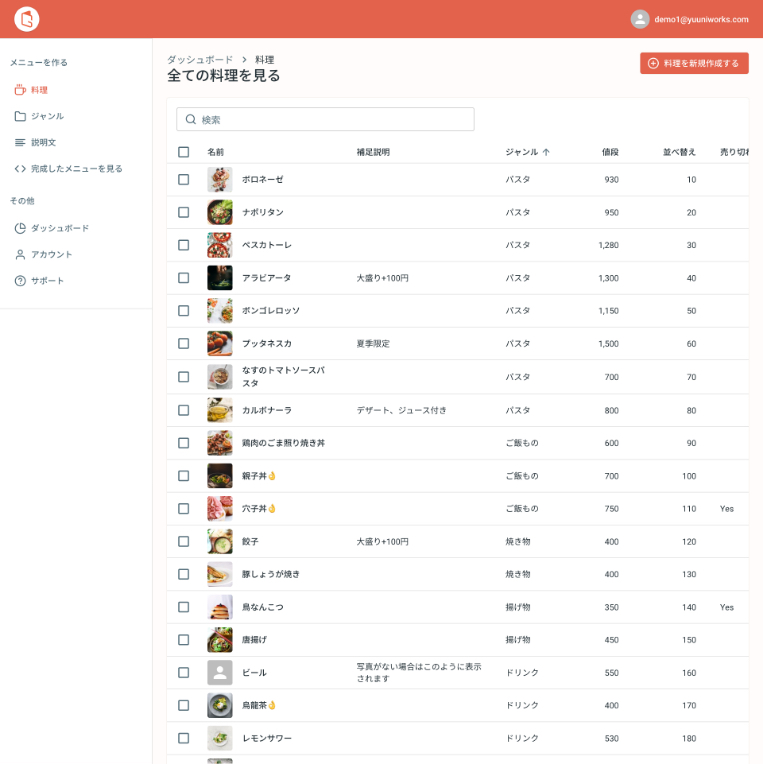This screenshot has height=764, width=763.
Task: Toggle the select-all checkbox in table header
Action: (x=184, y=152)
